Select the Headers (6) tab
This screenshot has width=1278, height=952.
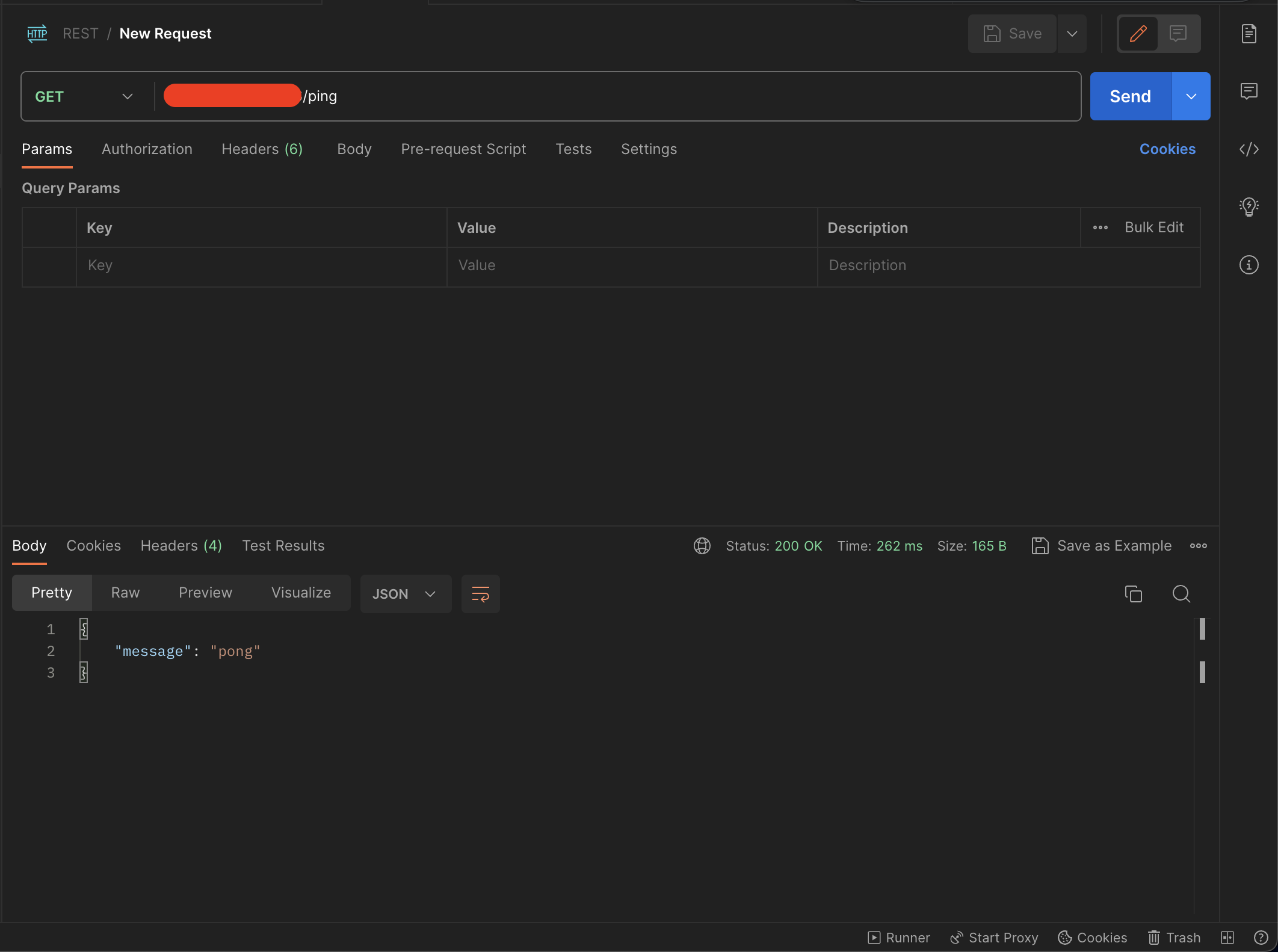click(x=263, y=148)
